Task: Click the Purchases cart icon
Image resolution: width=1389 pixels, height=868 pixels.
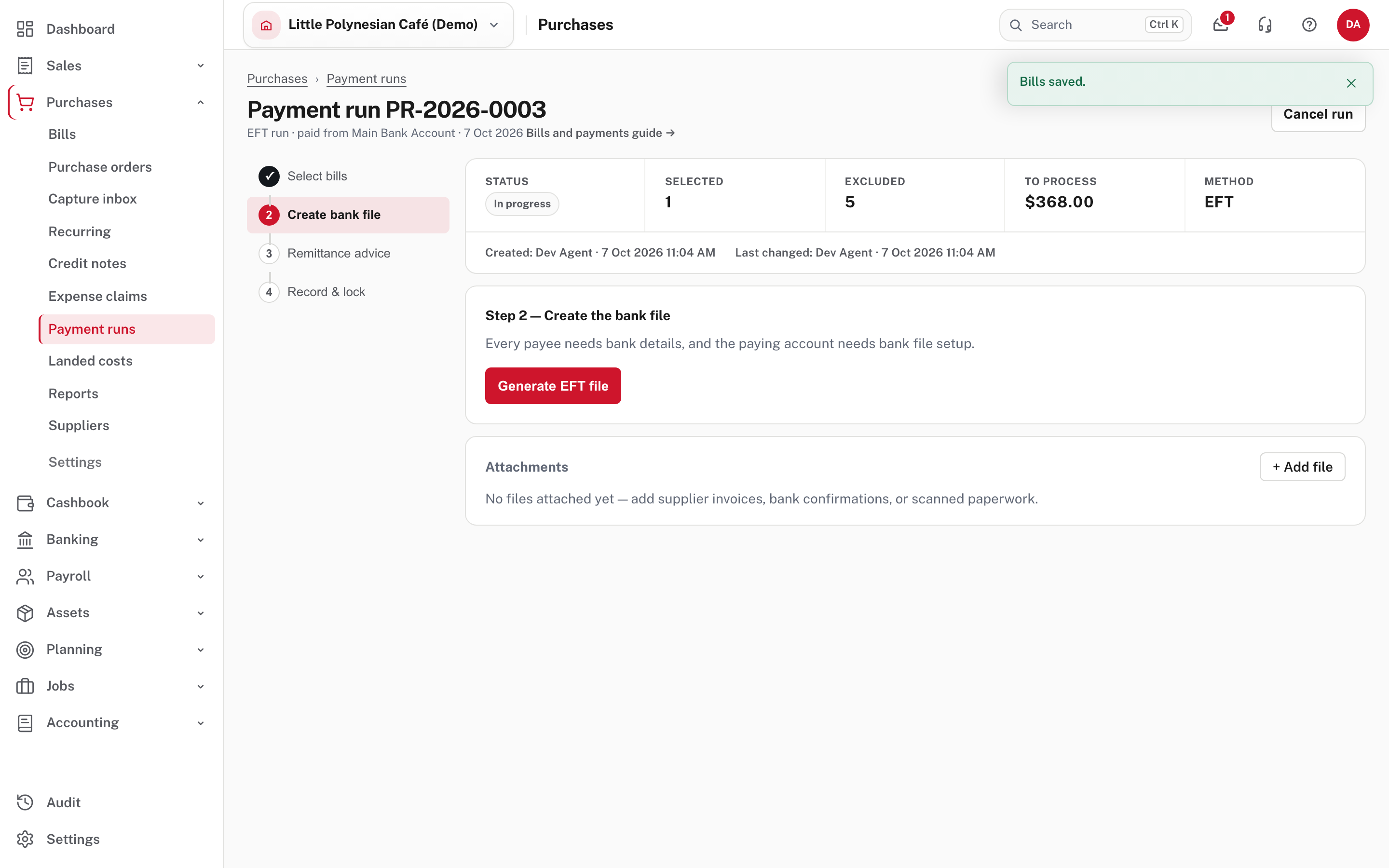Action: coord(25,102)
